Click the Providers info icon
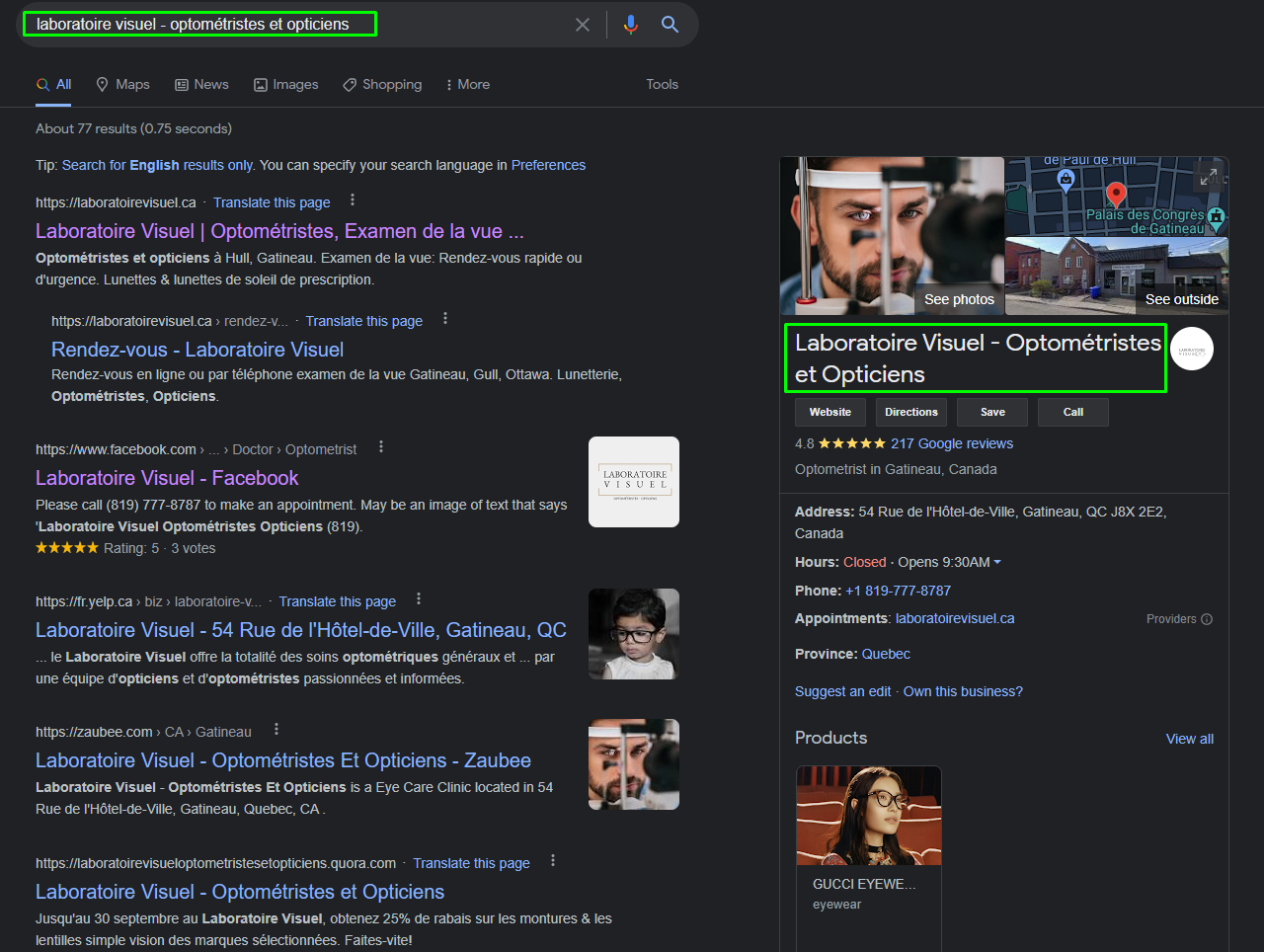 (x=1207, y=619)
